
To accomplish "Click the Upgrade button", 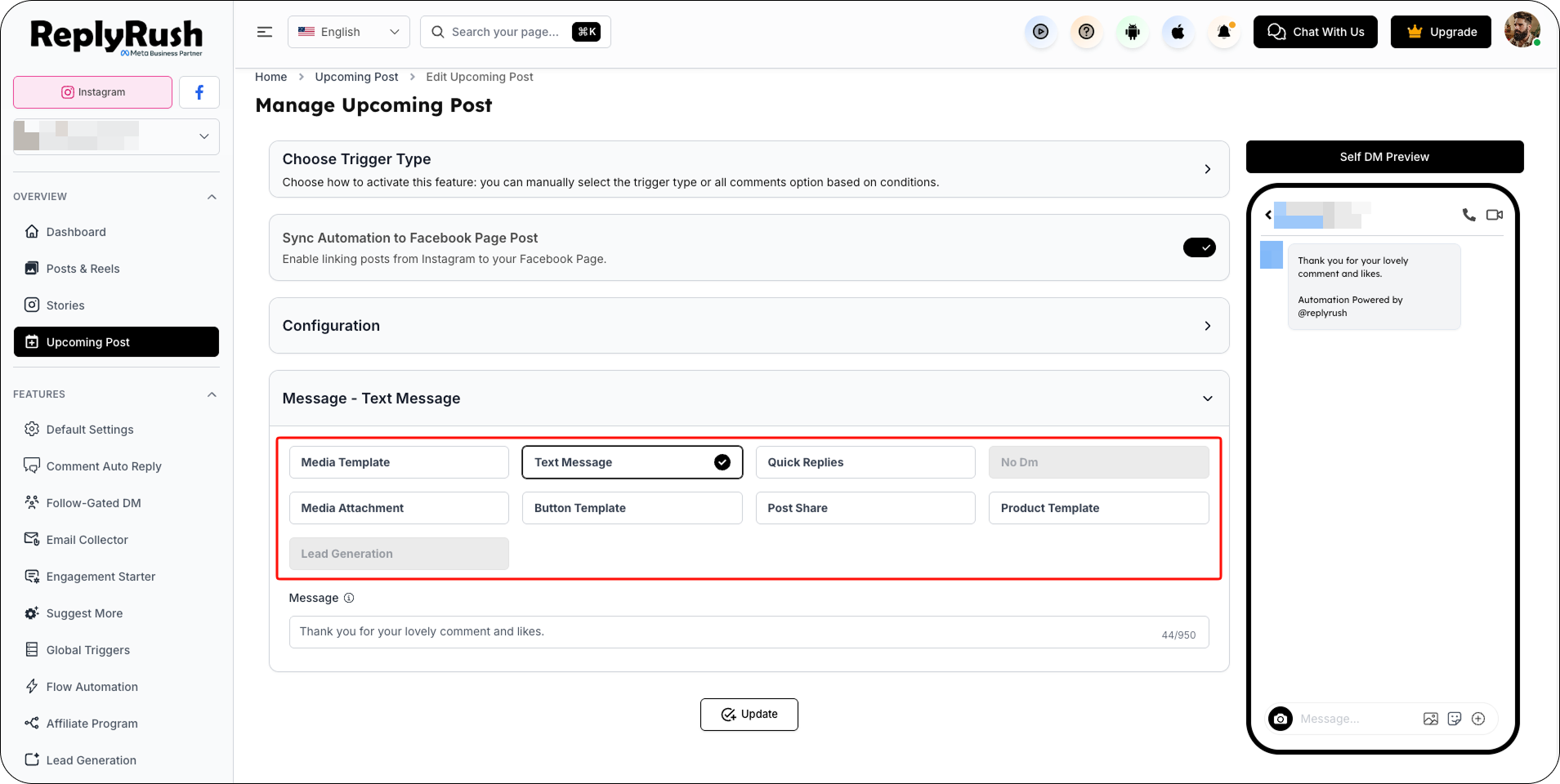I will (x=1441, y=32).
